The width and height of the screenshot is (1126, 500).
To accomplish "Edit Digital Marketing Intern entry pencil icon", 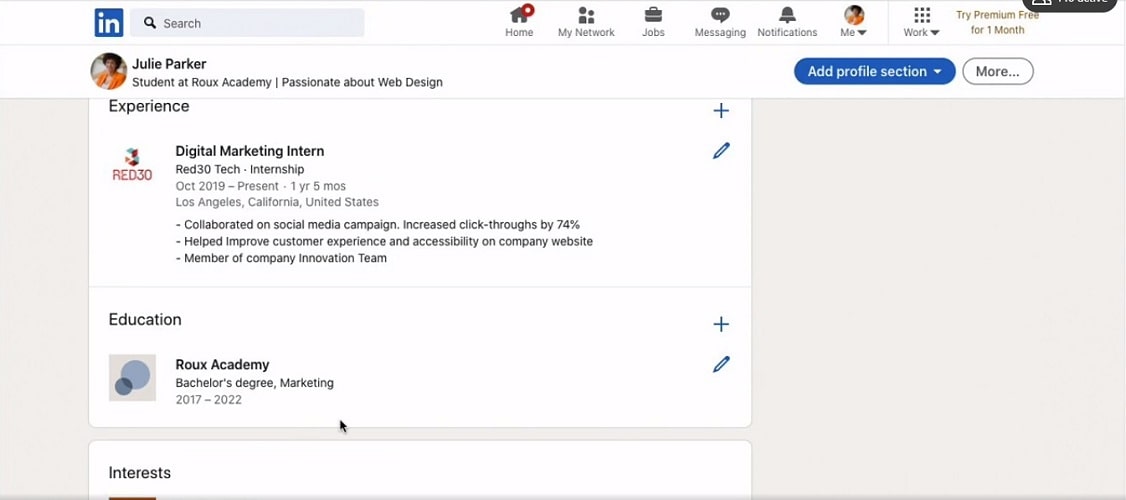I will click(721, 151).
